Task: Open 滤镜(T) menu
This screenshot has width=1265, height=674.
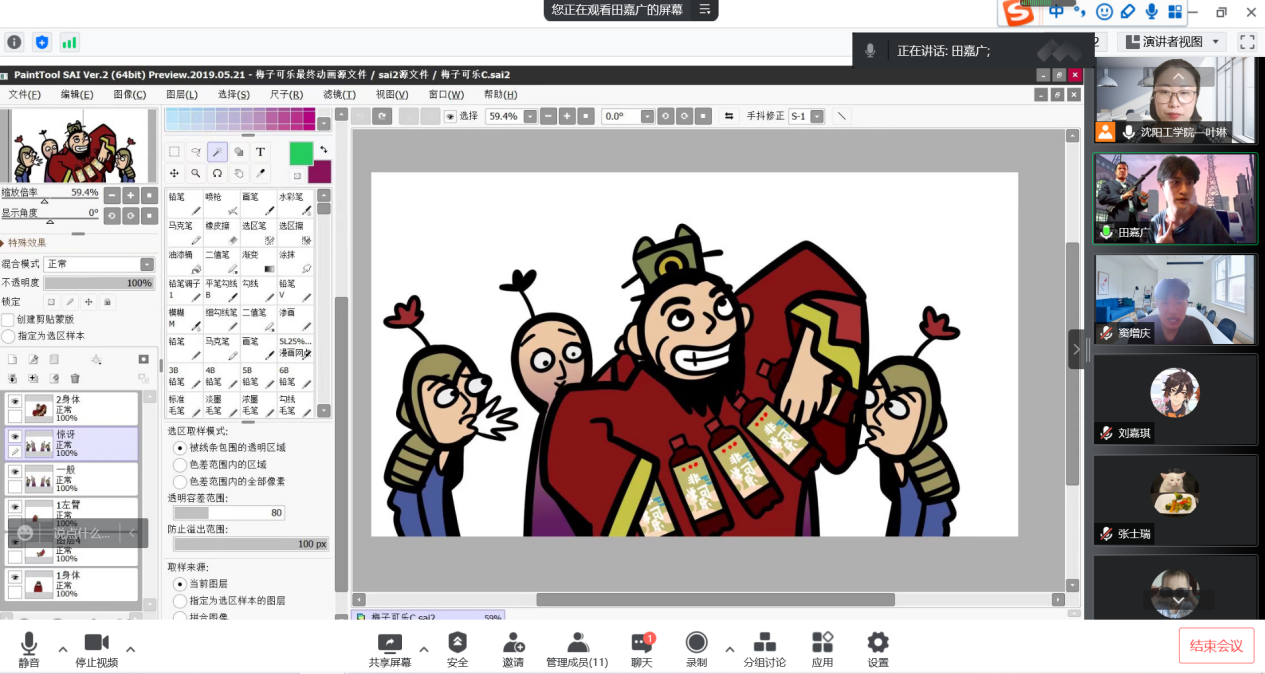Action: coord(339,94)
